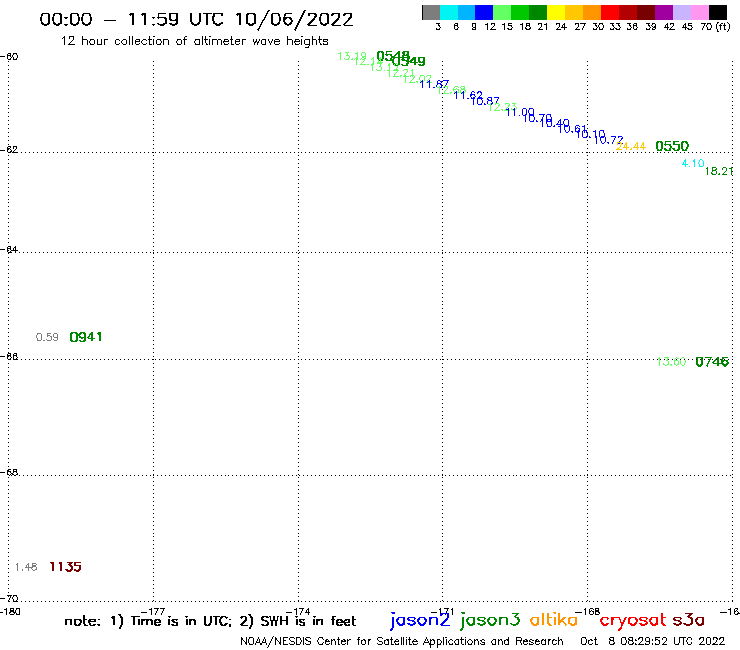740x650 pixels.
Task: Click the altika legend label
Action: pos(553,619)
